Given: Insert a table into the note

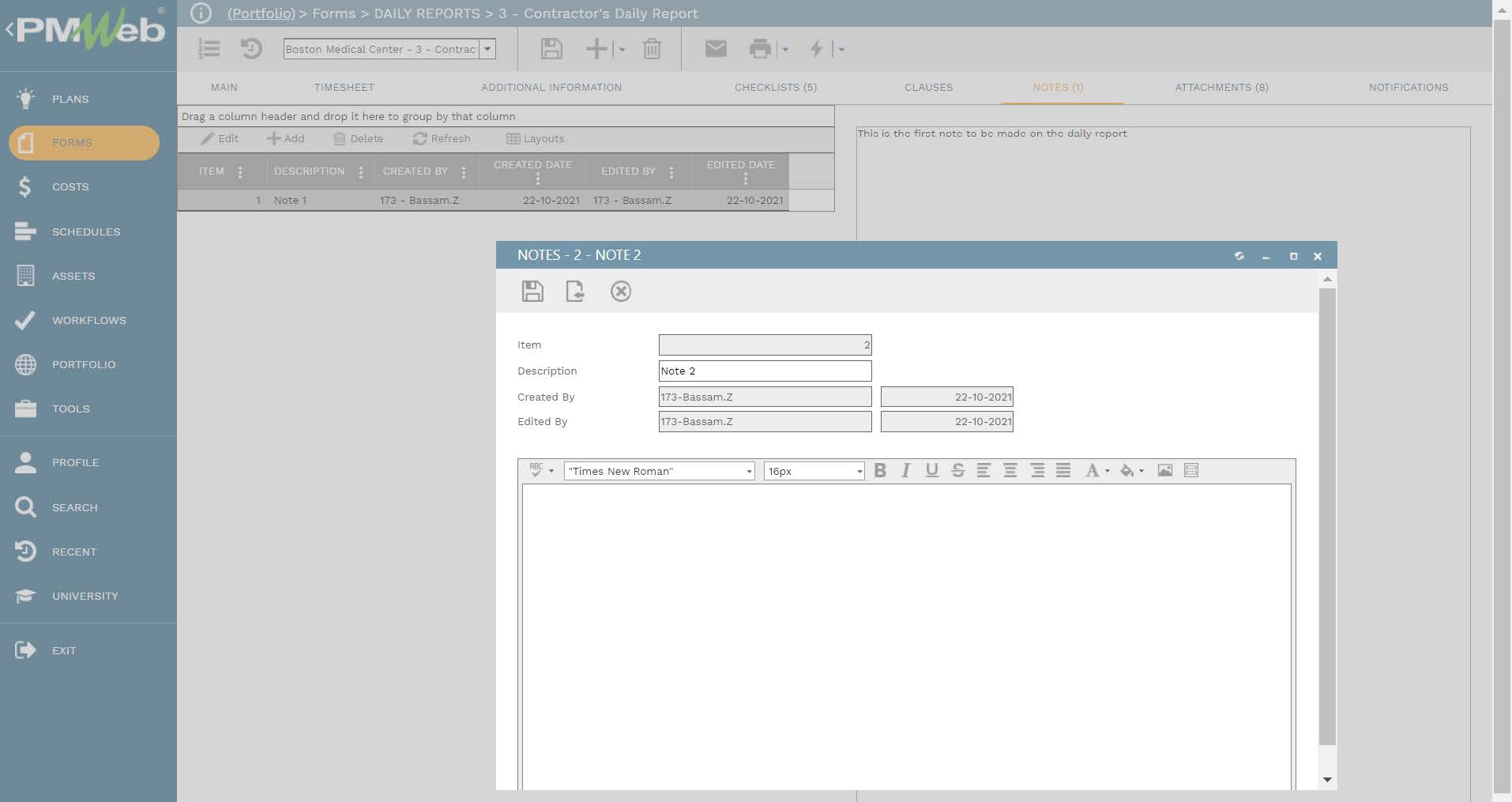Looking at the screenshot, I should 1191,471.
